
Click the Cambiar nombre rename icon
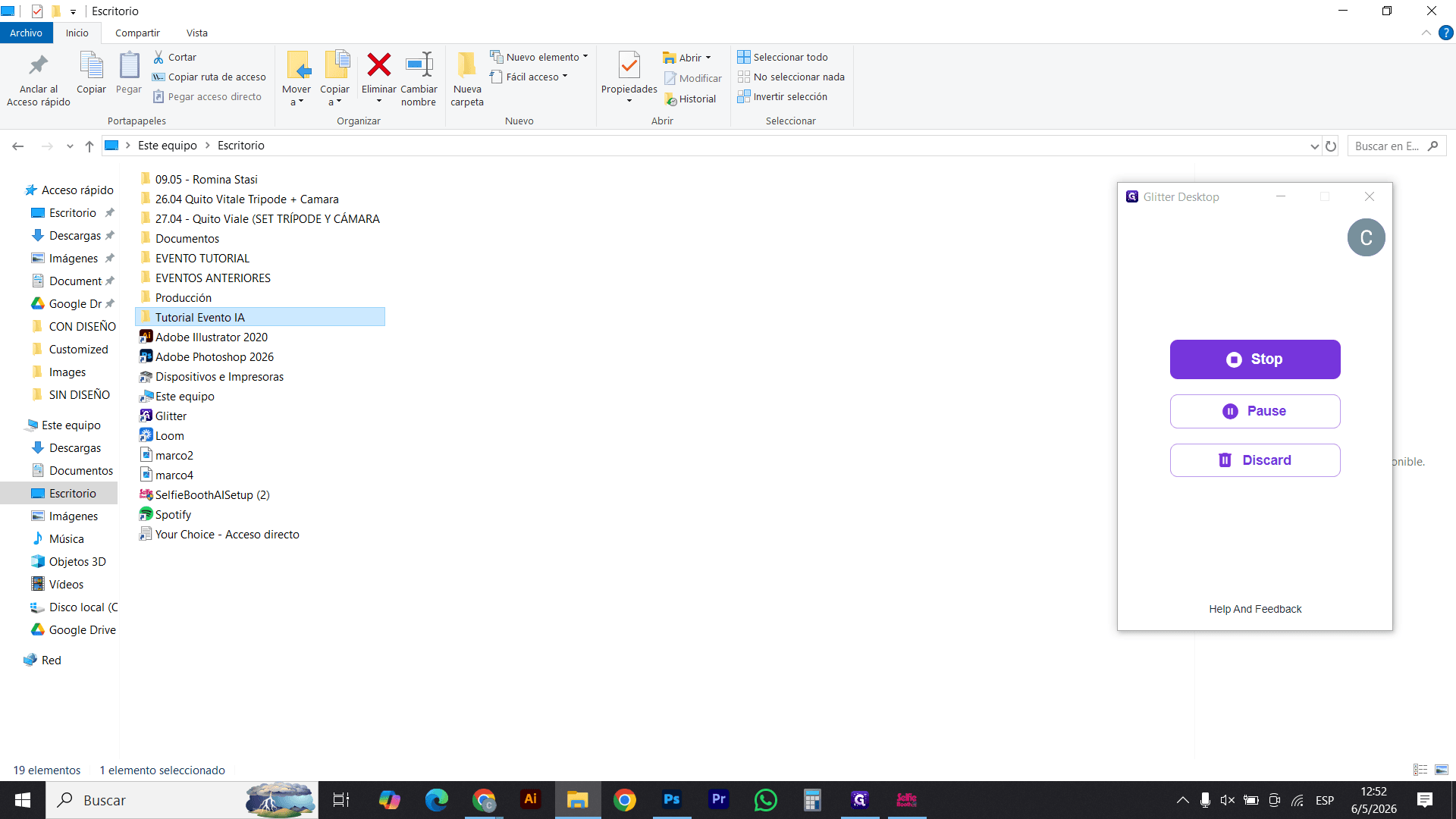click(419, 65)
